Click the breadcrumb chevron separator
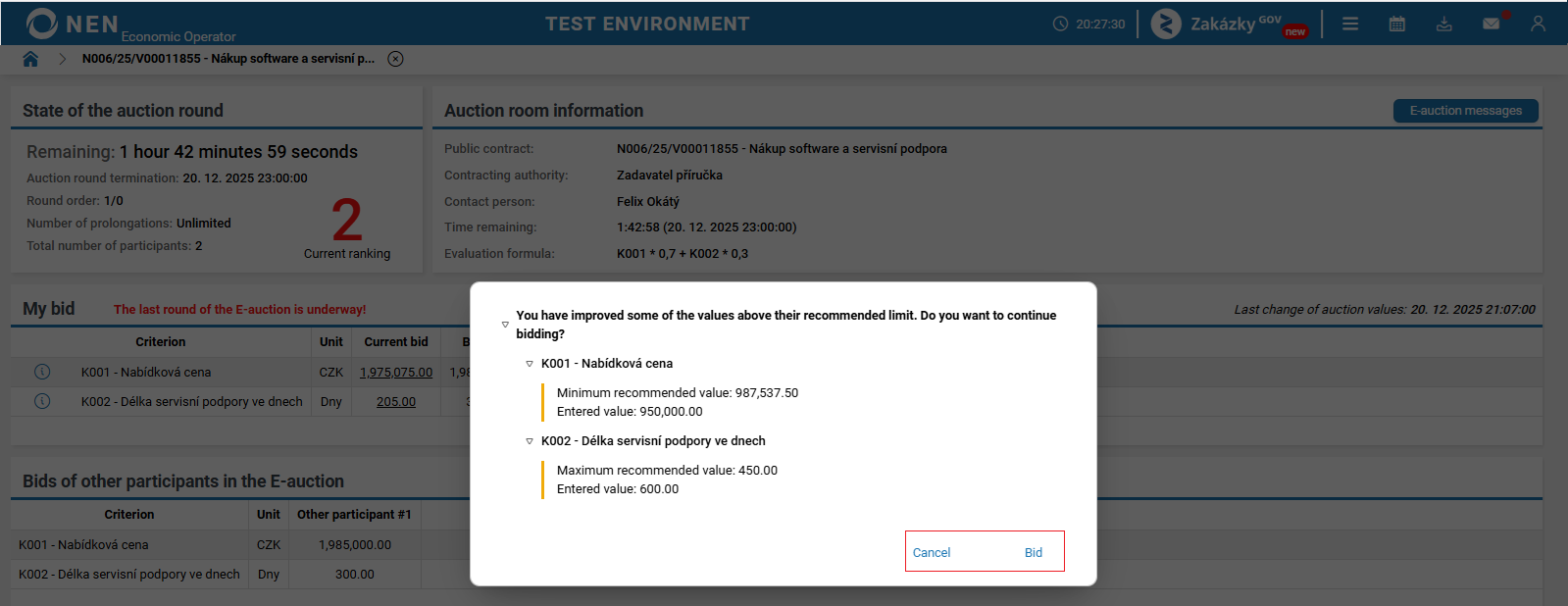Screen dimensions: 1568x606 62,59
